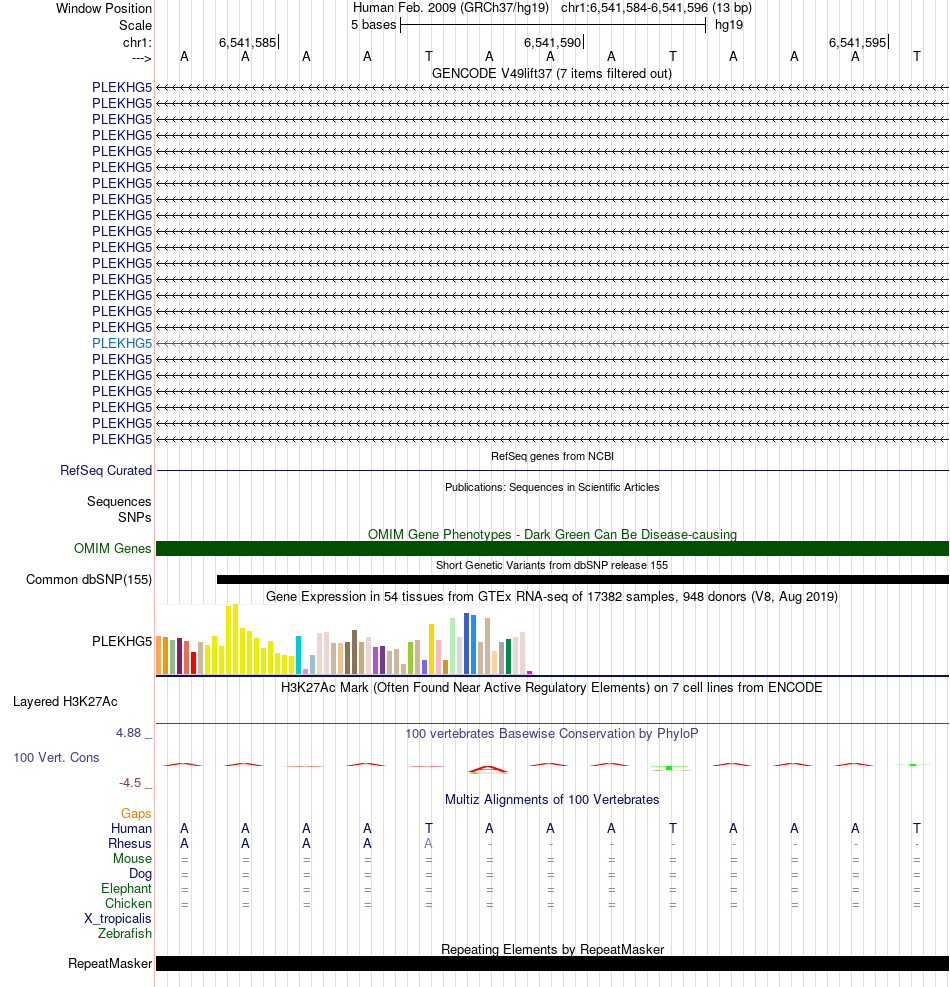Click the 'RepeatMasker' track label
950x987 pixels.
pyautogui.click(x=110, y=964)
